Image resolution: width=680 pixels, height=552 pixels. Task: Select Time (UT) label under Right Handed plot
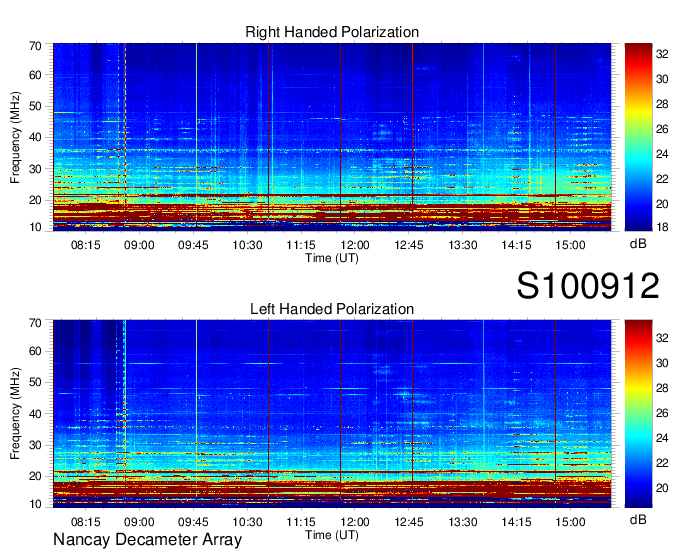(332, 258)
